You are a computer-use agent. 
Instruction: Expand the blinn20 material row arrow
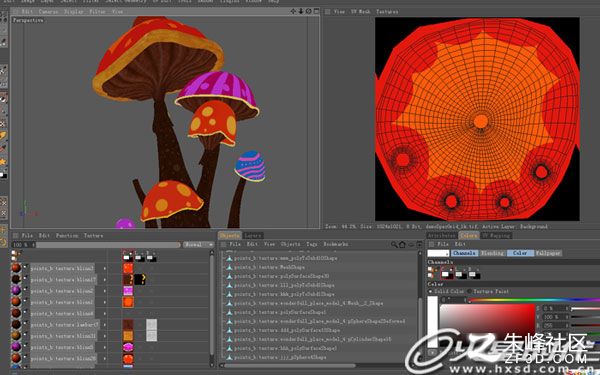[x=104, y=358]
